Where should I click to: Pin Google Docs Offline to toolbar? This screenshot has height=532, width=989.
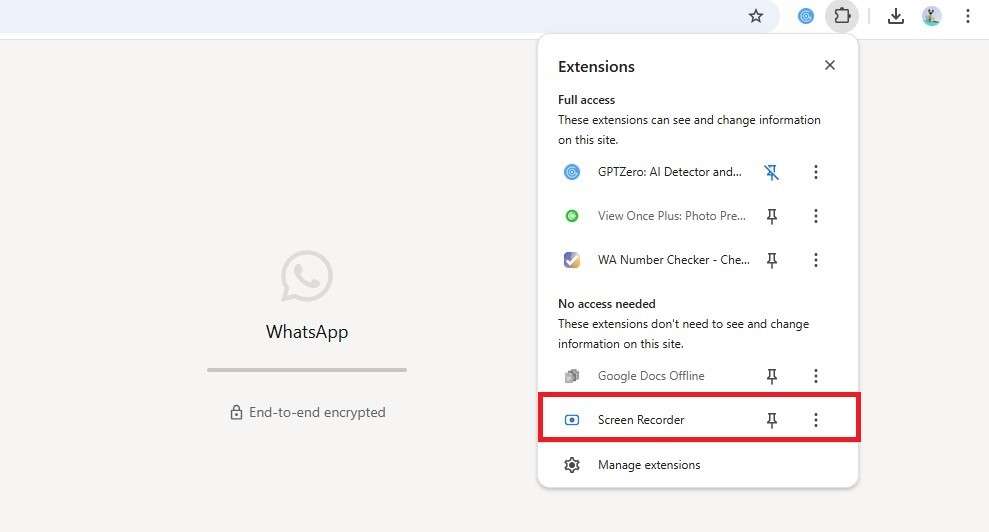point(771,376)
